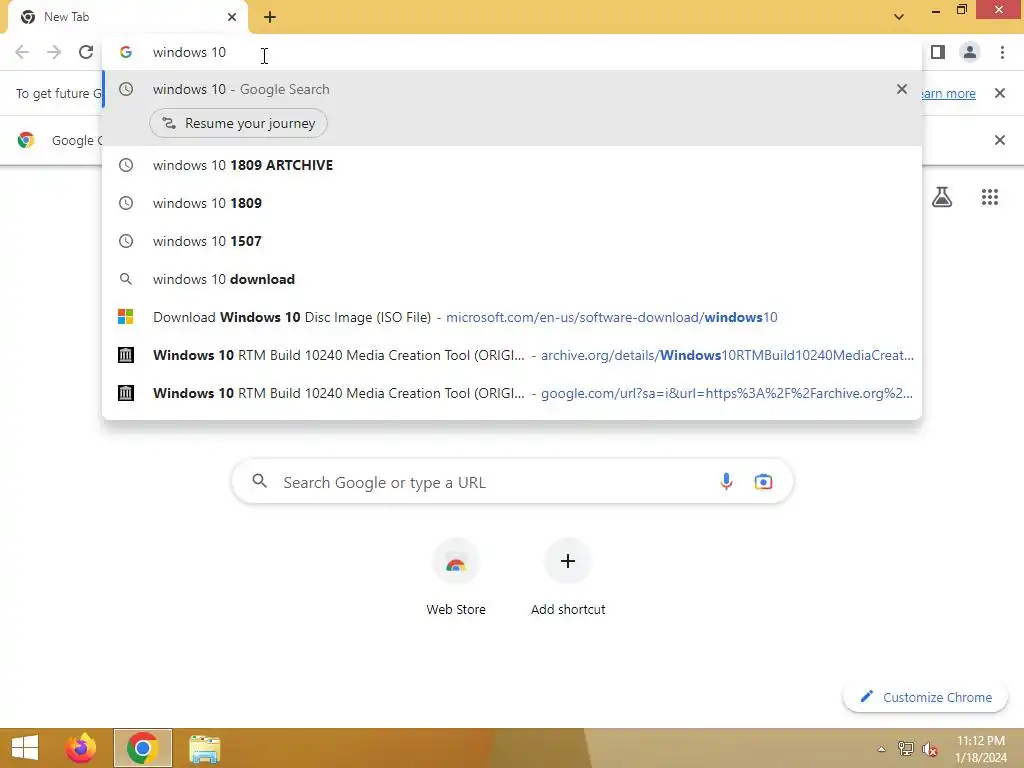The width and height of the screenshot is (1024, 768).
Task: Open archive.org Windows 10 RTM Build suggestion
Action: [512, 355]
